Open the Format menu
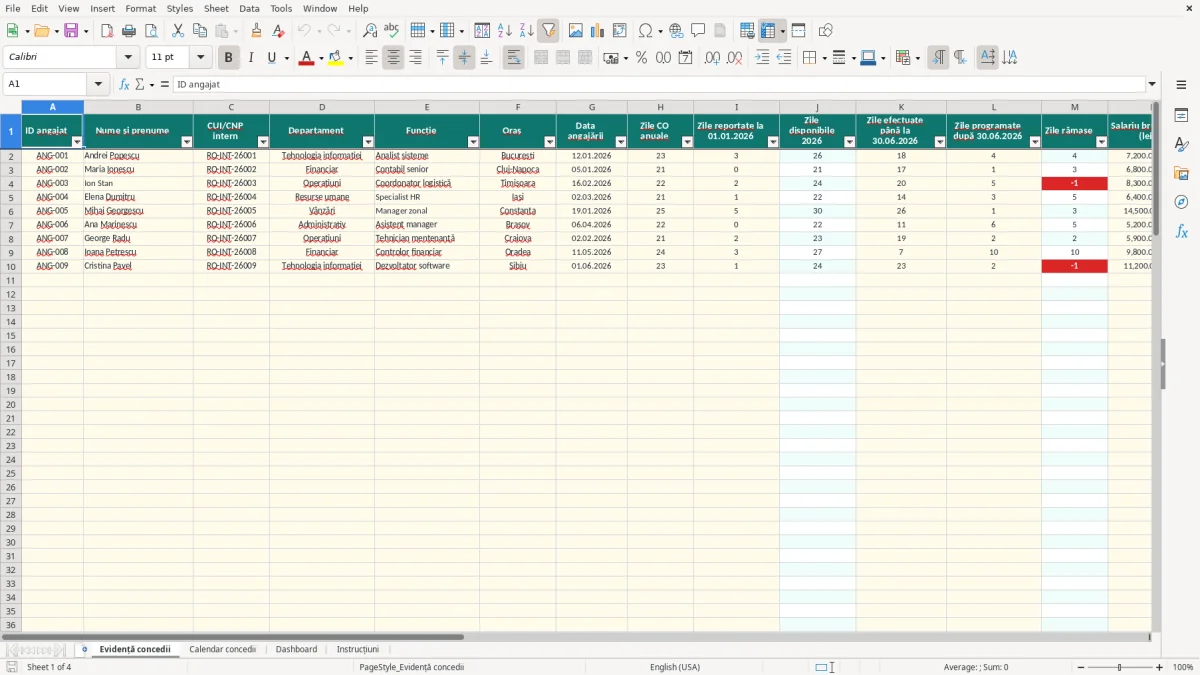The image size is (1200, 675). click(x=141, y=8)
